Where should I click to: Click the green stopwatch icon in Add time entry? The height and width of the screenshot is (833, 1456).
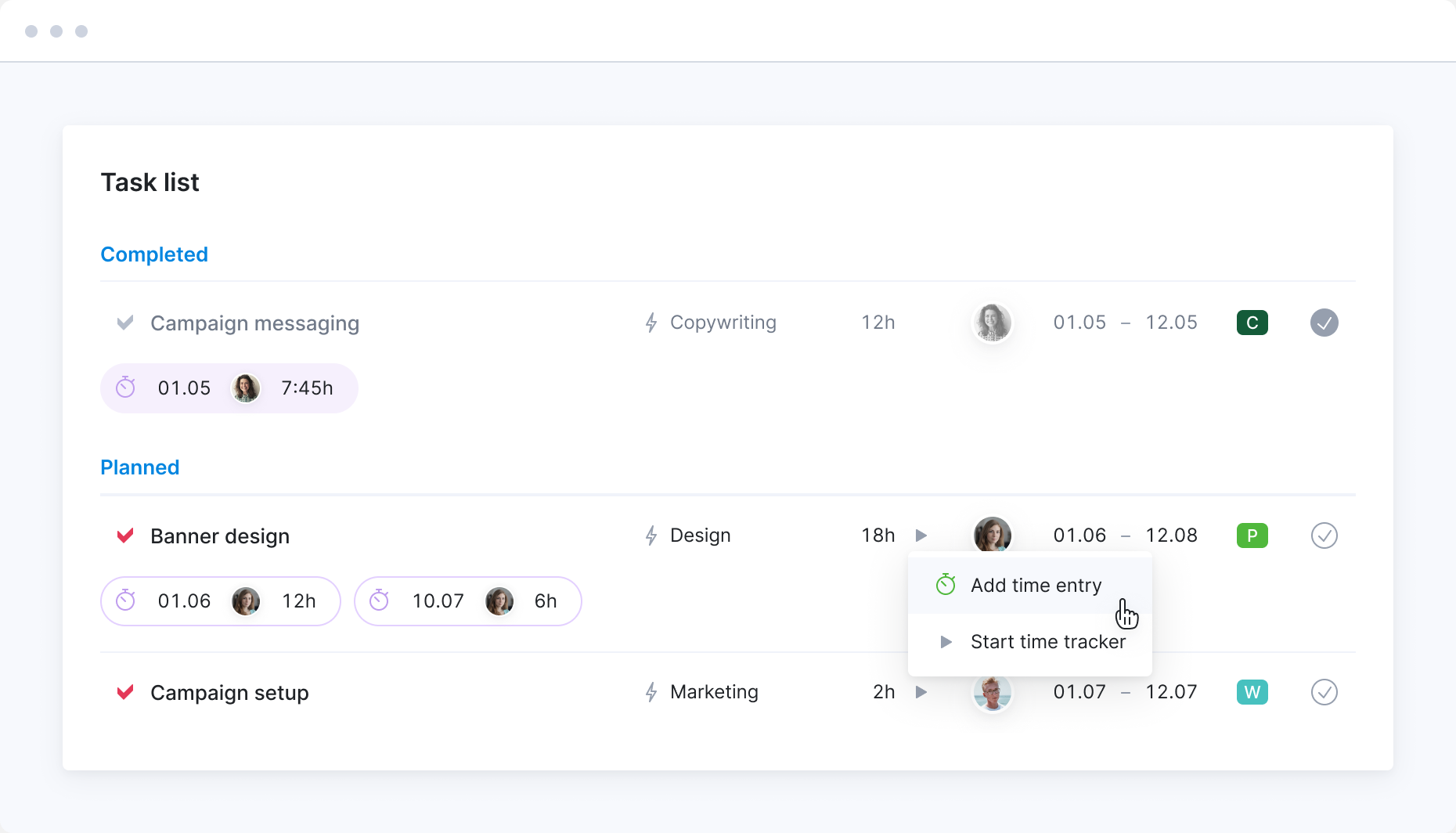pos(946,584)
